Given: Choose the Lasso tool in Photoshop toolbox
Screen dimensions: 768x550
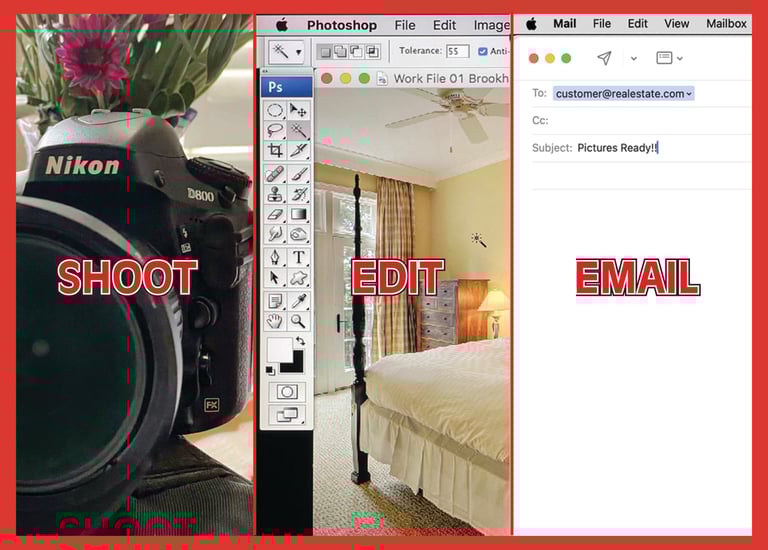Looking at the screenshot, I should [275, 130].
